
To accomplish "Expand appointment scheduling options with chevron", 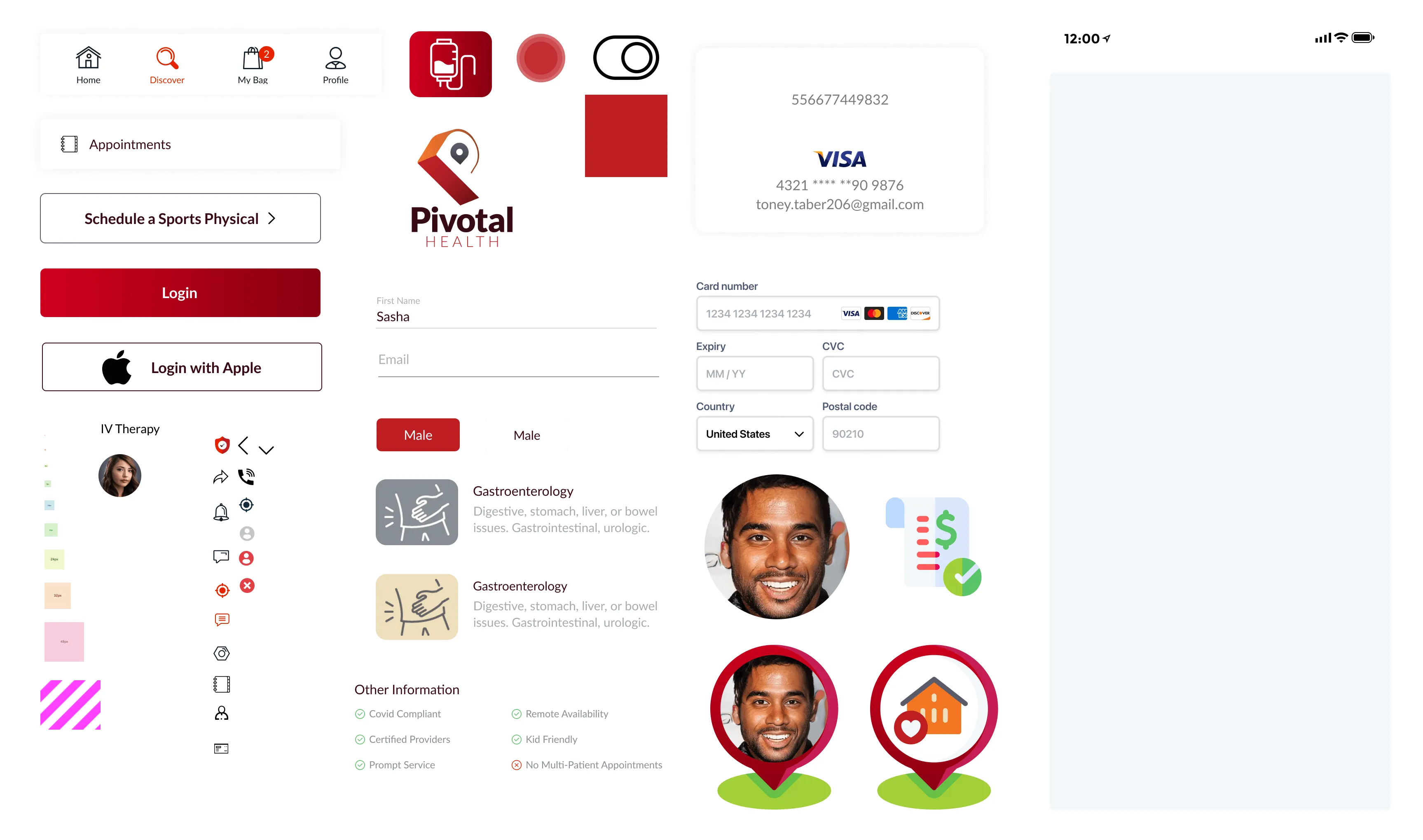I will pos(275,218).
